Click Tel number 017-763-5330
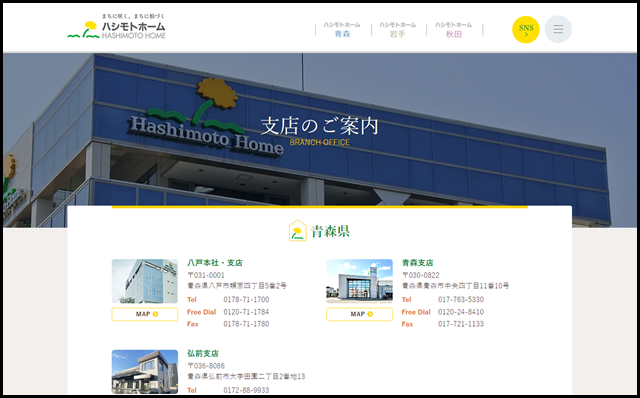 tap(461, 300)
